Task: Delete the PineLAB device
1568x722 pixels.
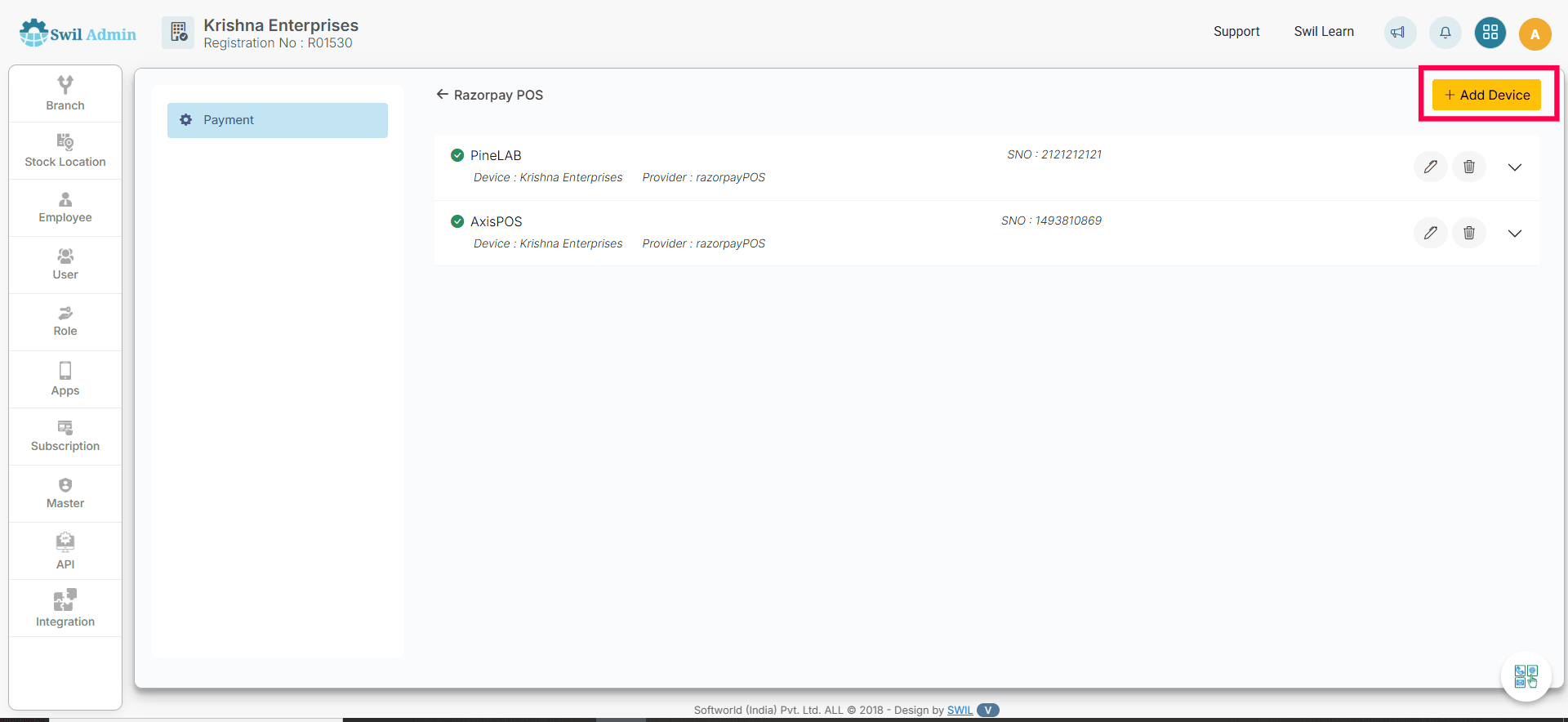Action: click(x=1469, y=167)
